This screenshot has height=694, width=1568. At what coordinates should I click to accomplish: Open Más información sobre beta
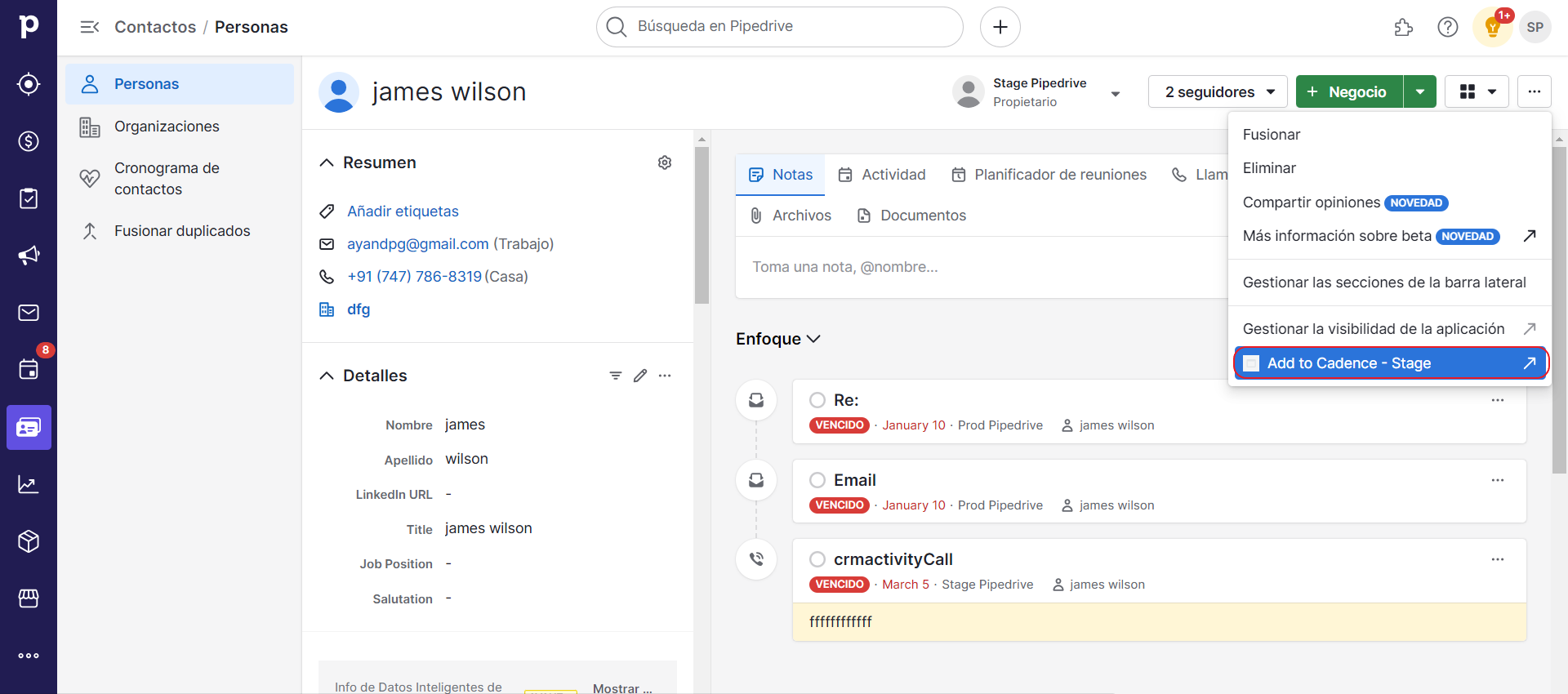click(1389, 236)
